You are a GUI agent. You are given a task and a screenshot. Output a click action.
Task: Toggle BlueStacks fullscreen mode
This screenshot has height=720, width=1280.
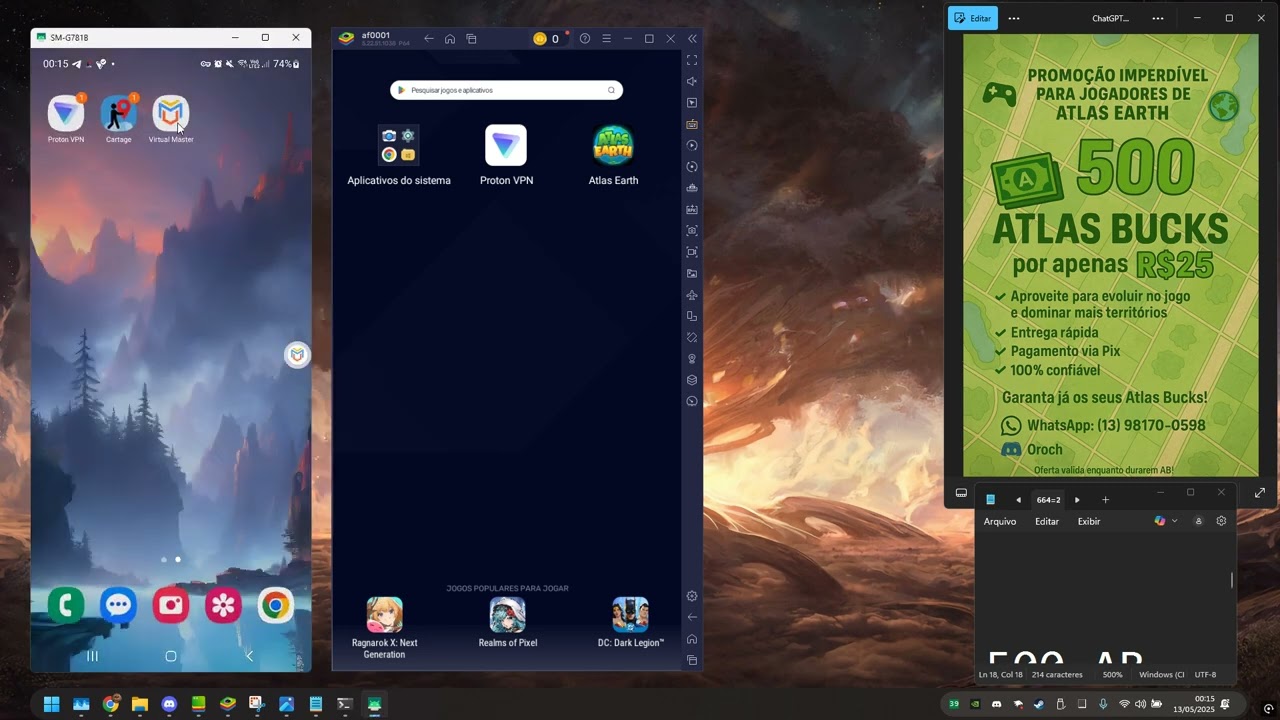(692, 60)
